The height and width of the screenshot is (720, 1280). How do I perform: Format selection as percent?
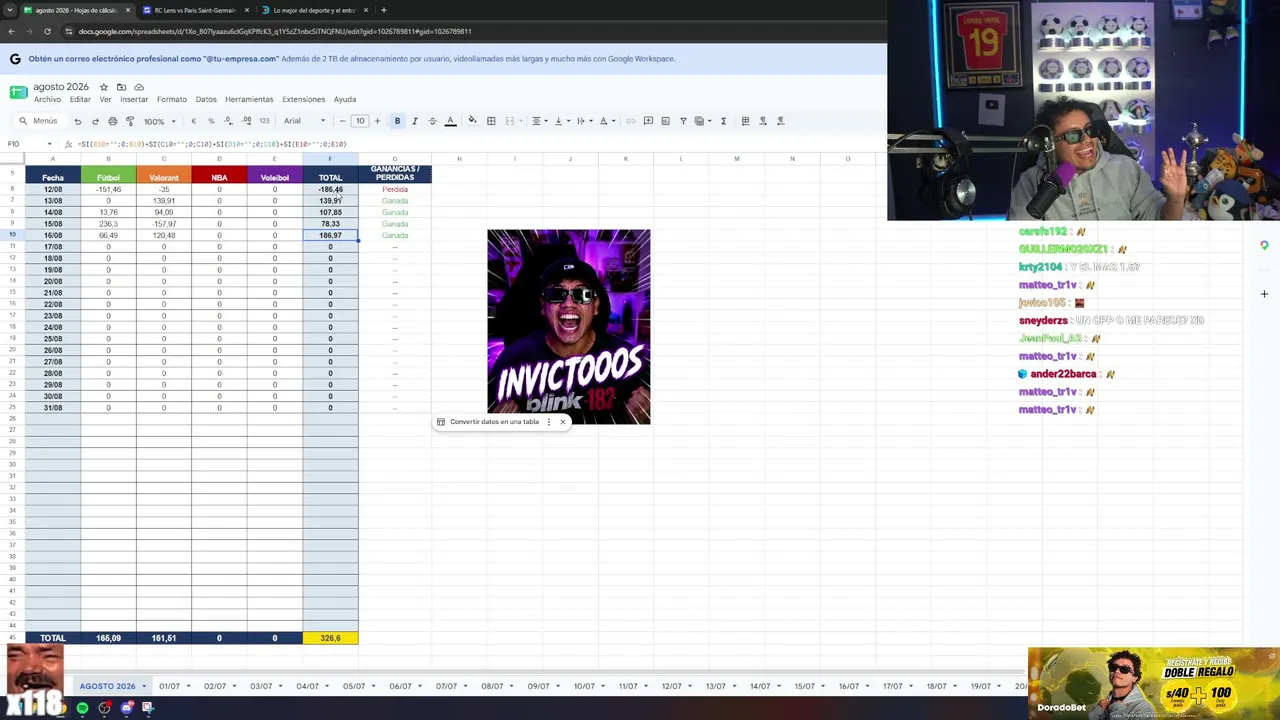coord(211,121)
